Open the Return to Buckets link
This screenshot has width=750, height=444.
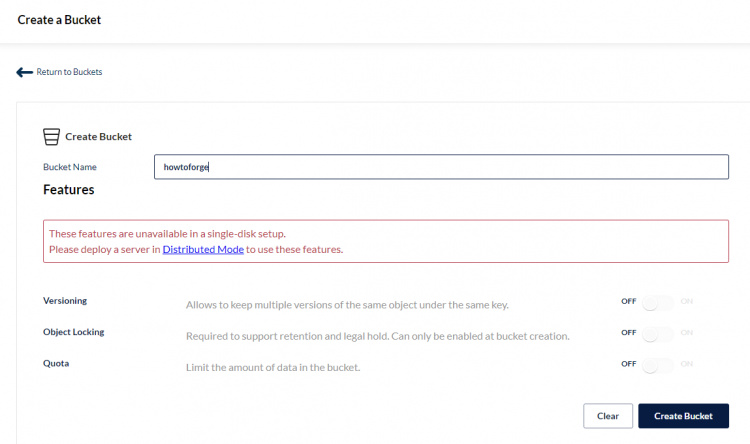tap(69, 72)
